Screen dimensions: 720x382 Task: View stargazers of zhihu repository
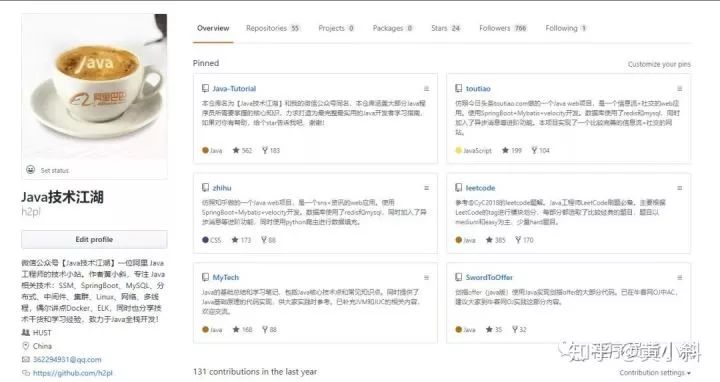tap(241, 240)
